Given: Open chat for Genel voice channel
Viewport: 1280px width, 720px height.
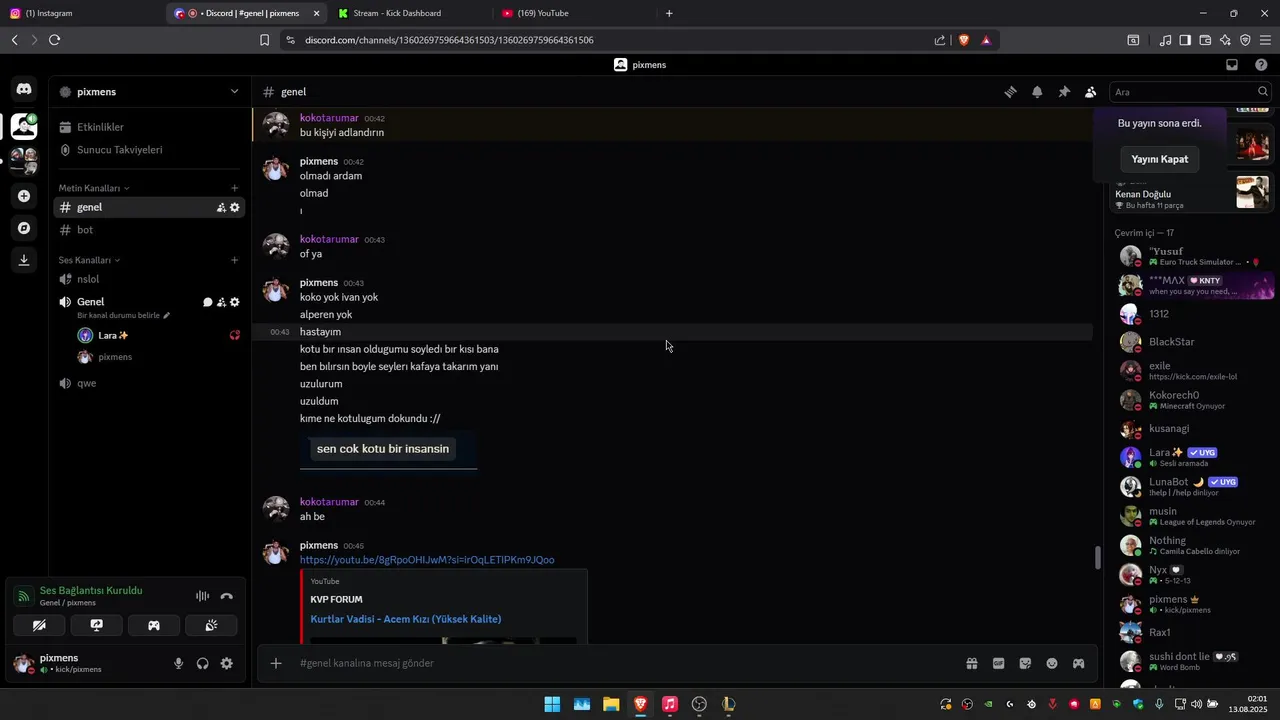Looking at the screenshot, I should (x=208, y=302).
